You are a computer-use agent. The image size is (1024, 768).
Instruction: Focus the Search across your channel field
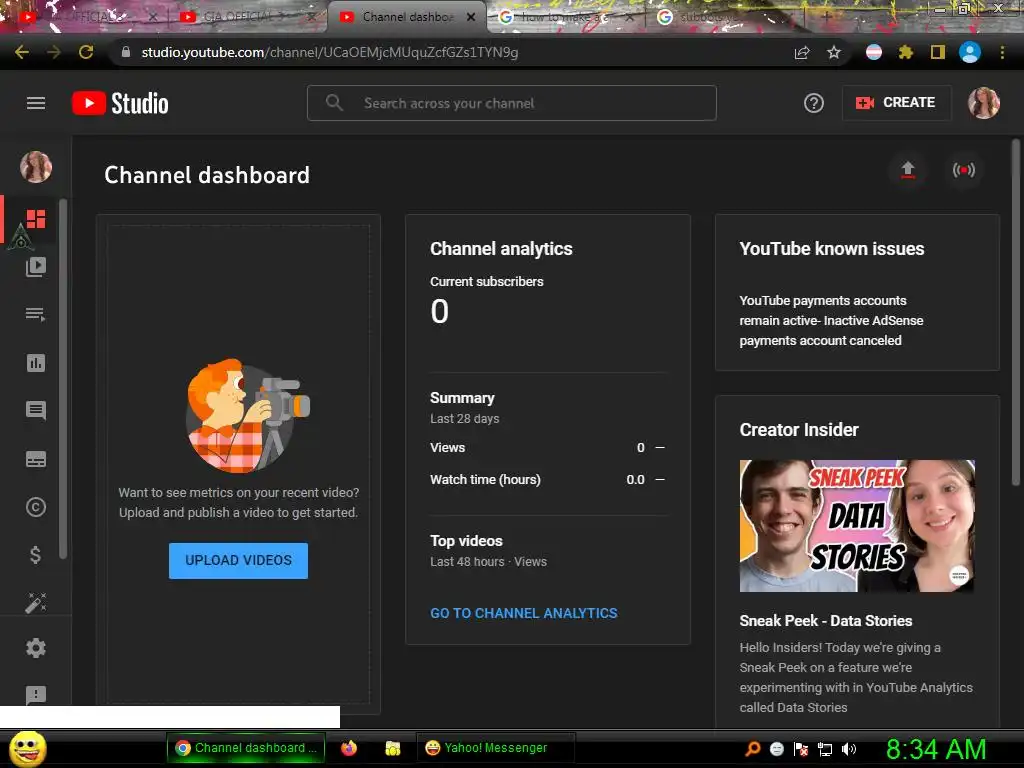(512, 103)
